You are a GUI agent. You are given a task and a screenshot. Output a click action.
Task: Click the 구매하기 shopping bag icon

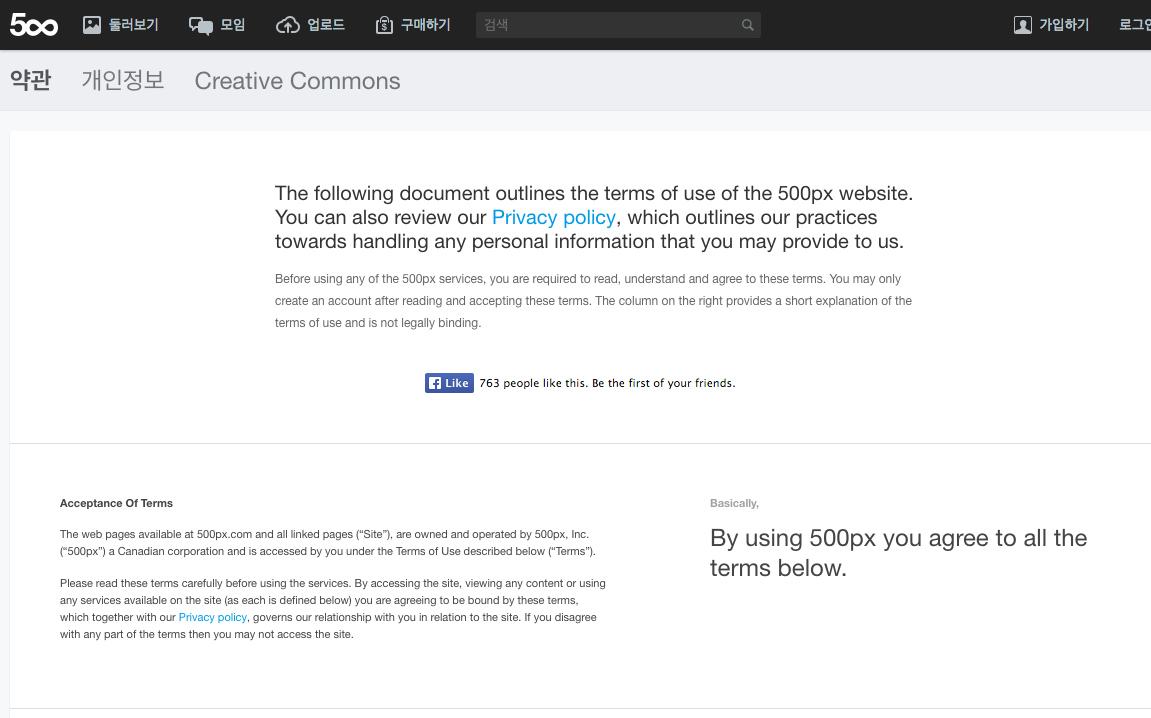pyautogui.click(x=384, y=25)
